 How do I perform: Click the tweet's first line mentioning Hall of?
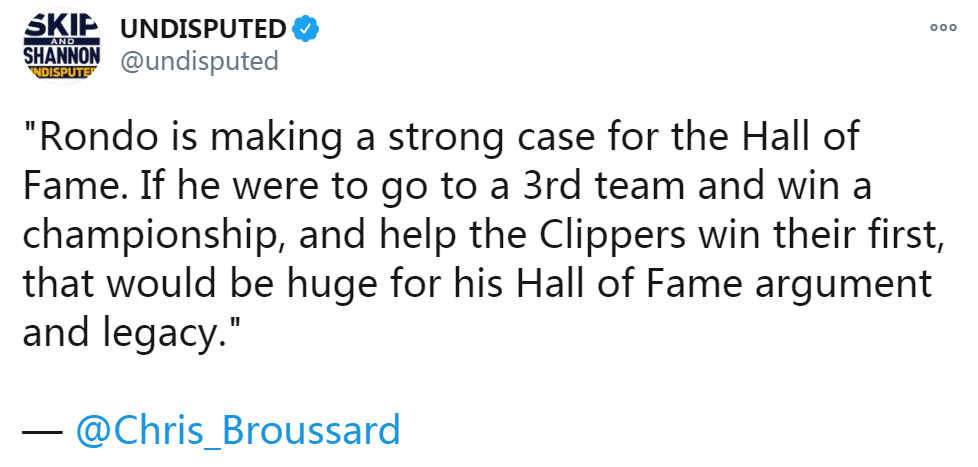coord(442,139)
